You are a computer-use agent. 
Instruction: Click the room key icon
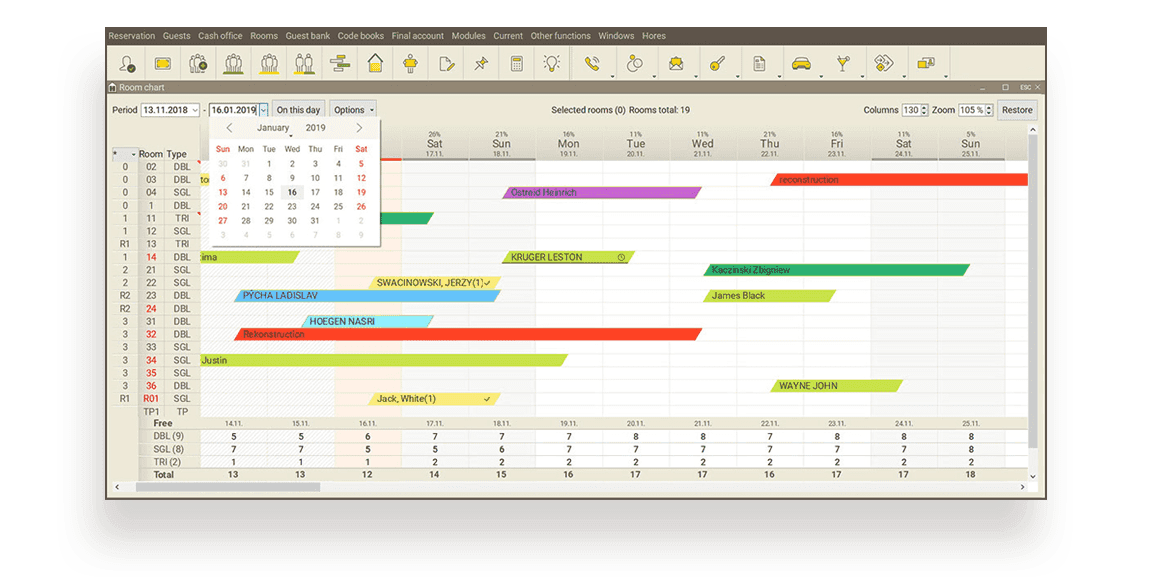click(717, 64)
